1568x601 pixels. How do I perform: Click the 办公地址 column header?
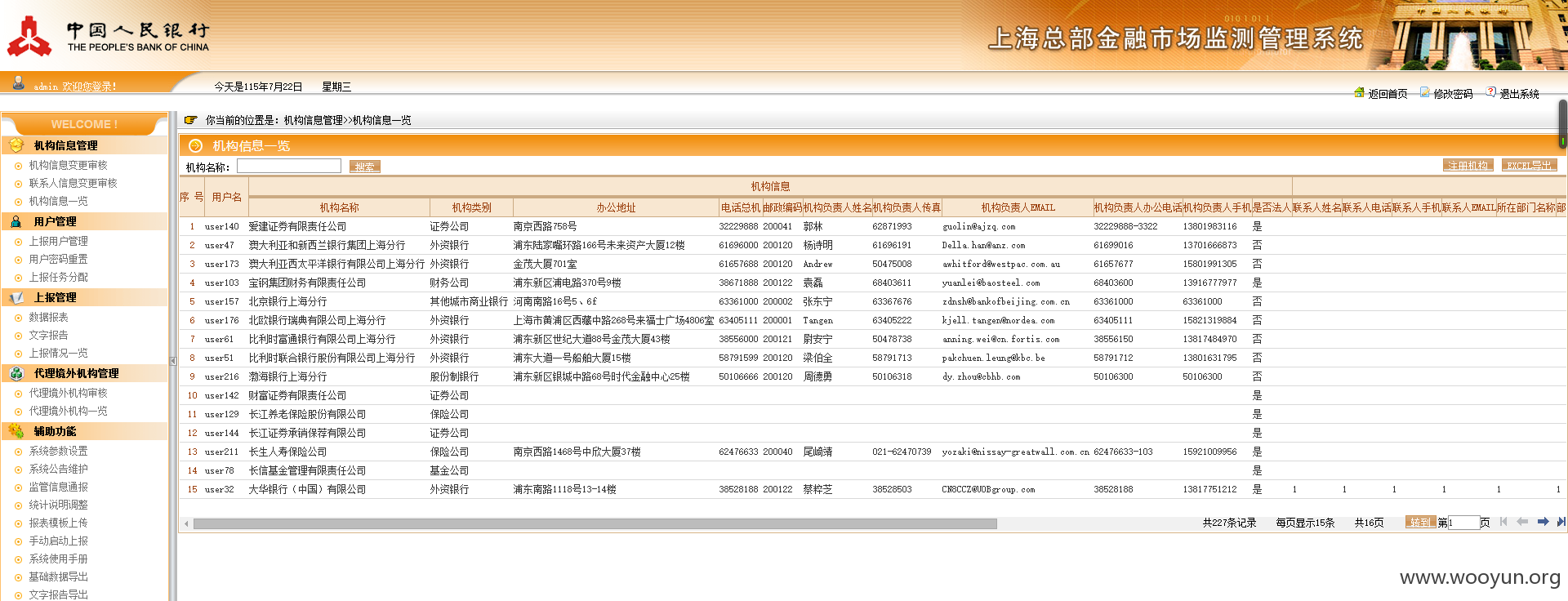[x=616, y=207]
